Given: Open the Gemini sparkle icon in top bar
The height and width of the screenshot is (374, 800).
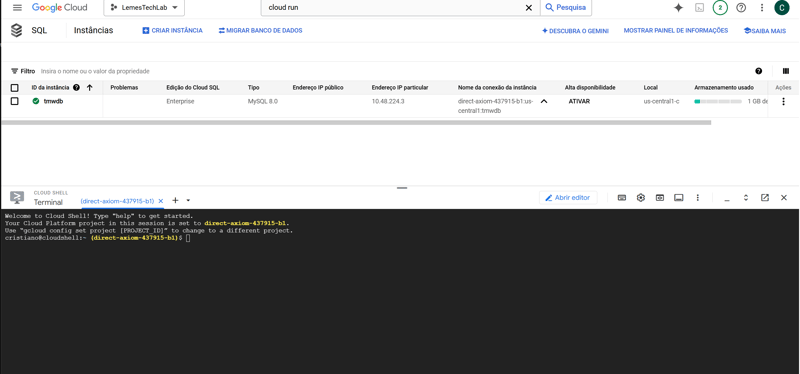Looking at the screenshot, I should point(679,8).
